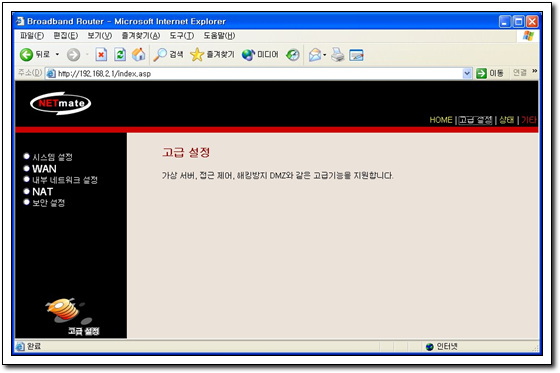Viewport: 560px width, 373px height.
Task: Open 내부 네트워크 설정 in the sidebar
Action: click(65, 180)
